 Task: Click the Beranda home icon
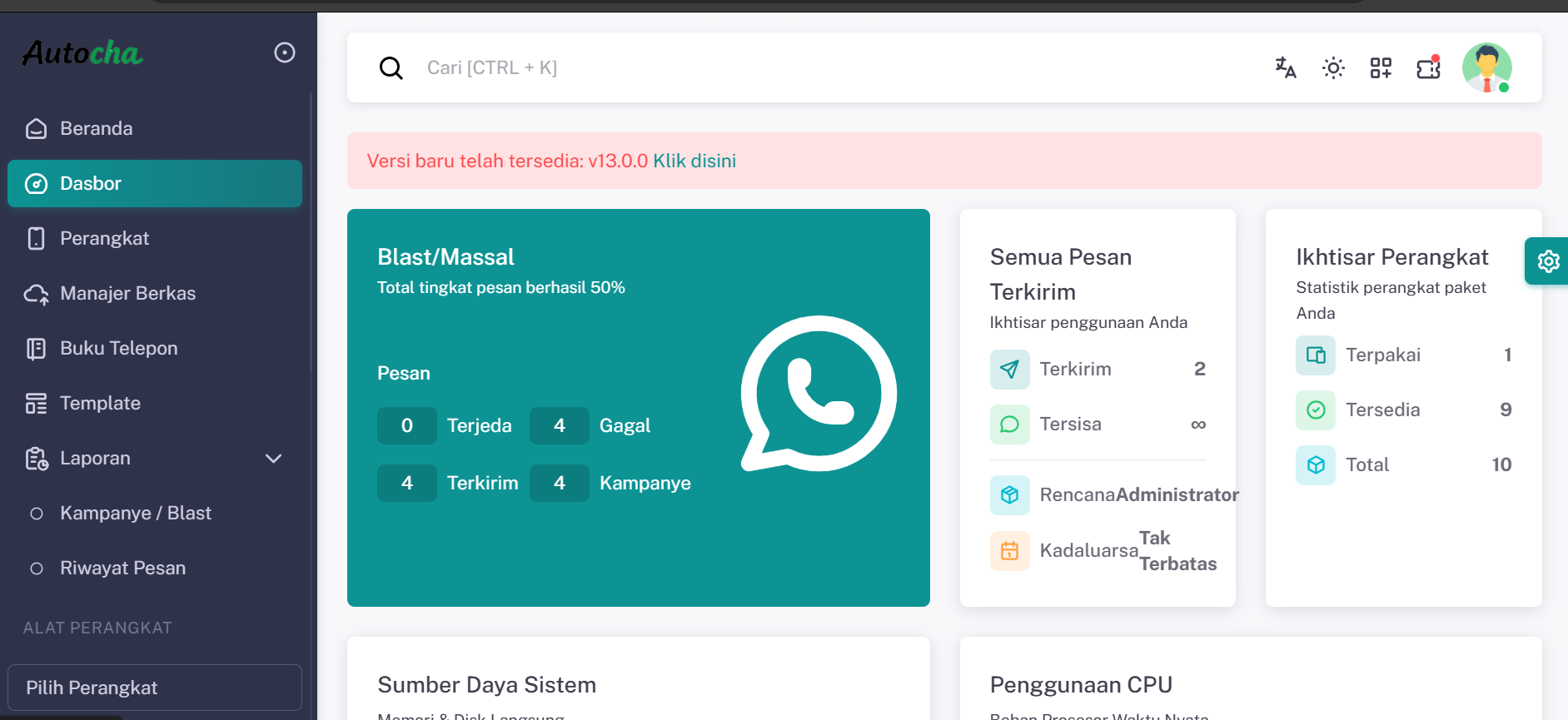click(x=36, y=128)
